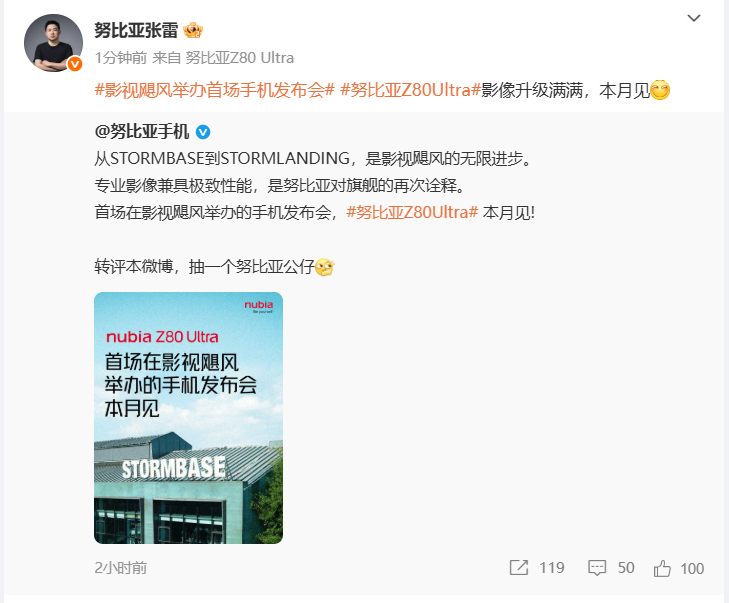Open 努比亚张雷 profile avatar
Image resolution: width=729 pixels, height=603 pixels.
53,43
